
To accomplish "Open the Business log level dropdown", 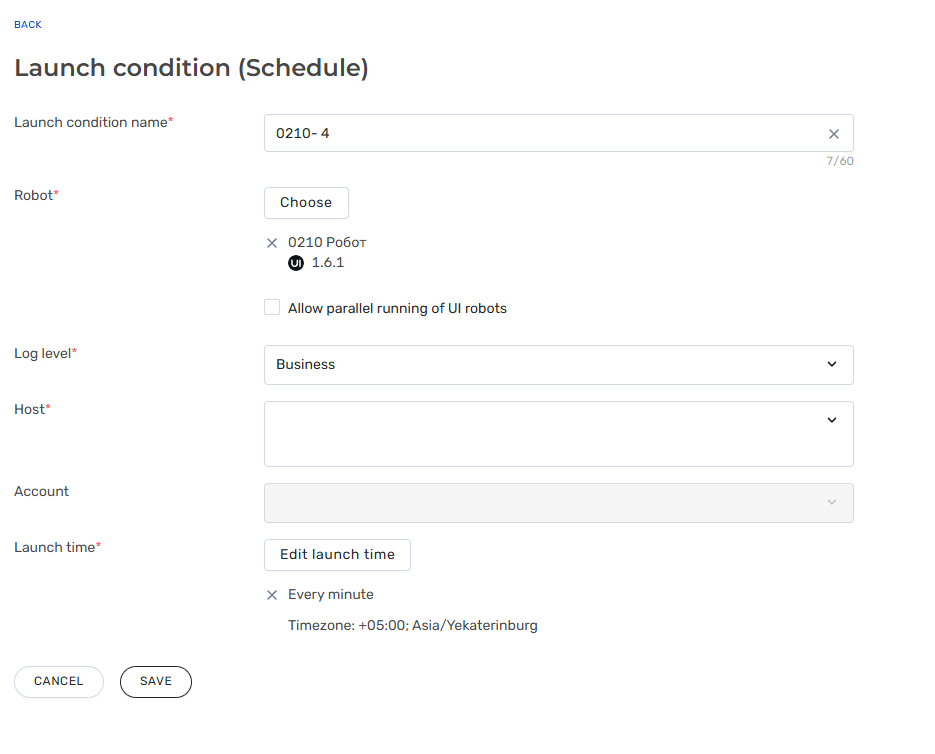I will (559, 365).
